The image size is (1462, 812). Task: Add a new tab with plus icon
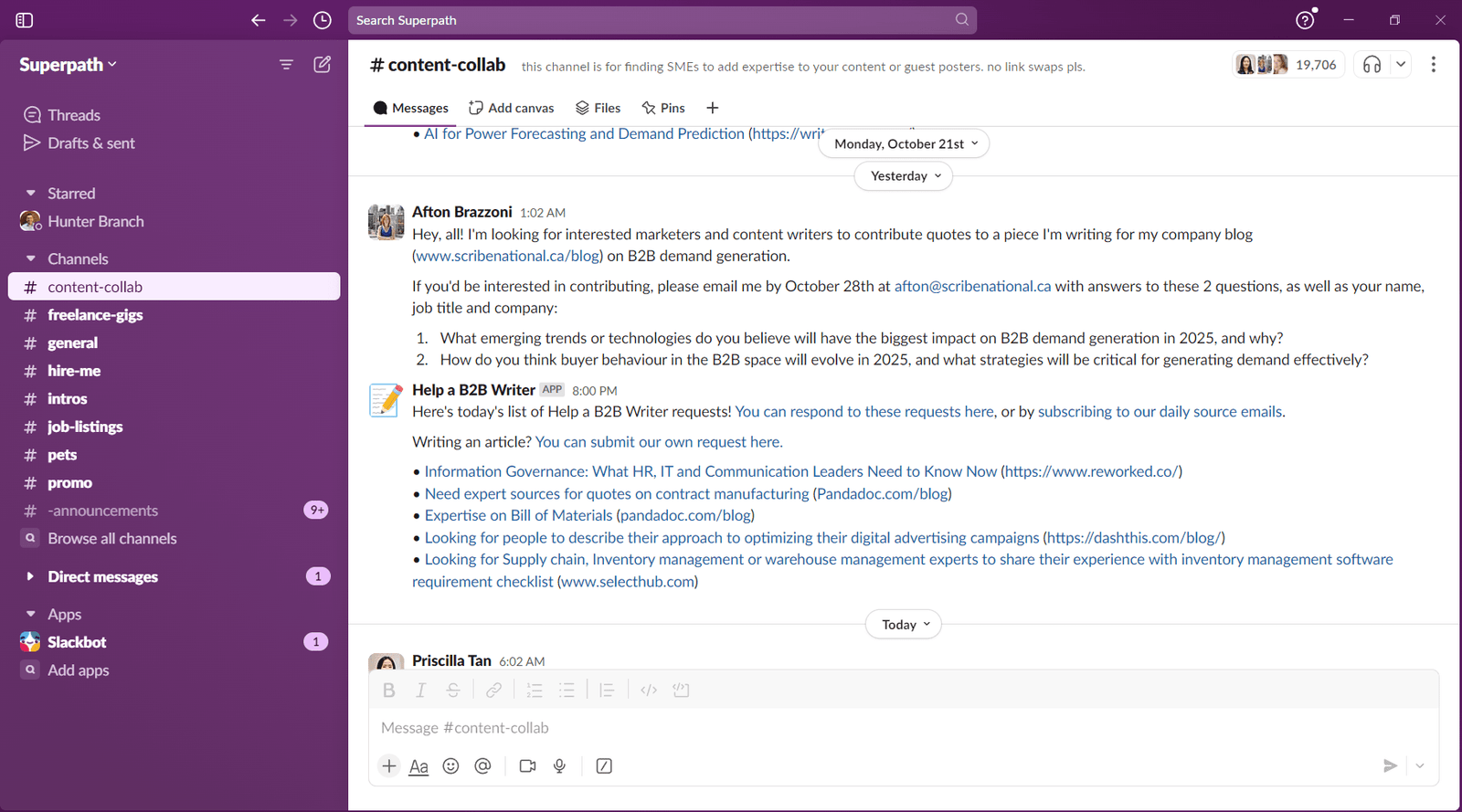(713, 108)
